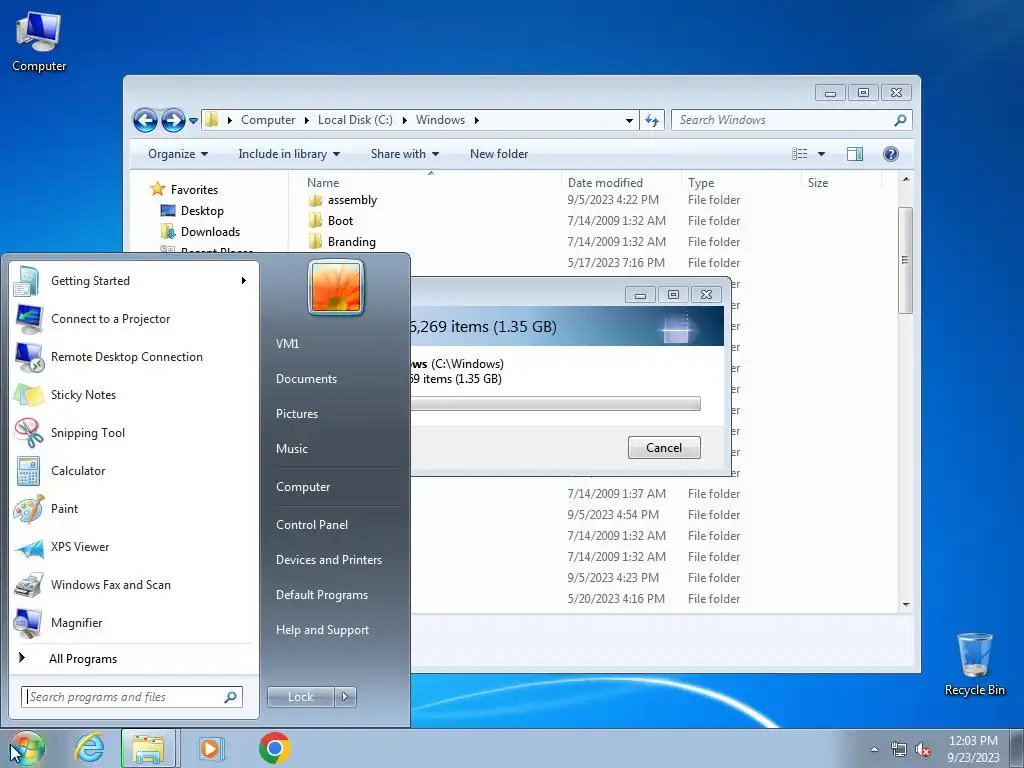Click Search programs and files box

click(x=132, y=697)
